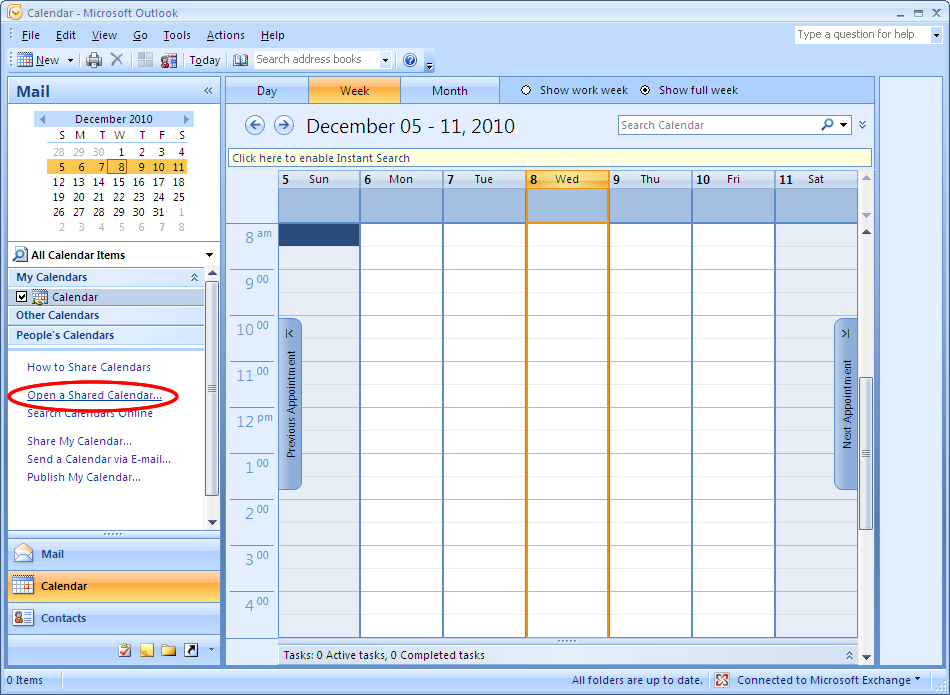The height and width of the screenshot is (695, 950).
Task: Expand the query builder double chevron
Action: tap(863, 125)
